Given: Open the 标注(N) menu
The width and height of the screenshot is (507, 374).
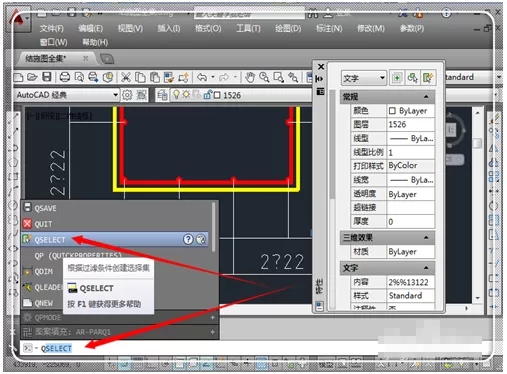Looking at the screenshot, I should 329,29.
